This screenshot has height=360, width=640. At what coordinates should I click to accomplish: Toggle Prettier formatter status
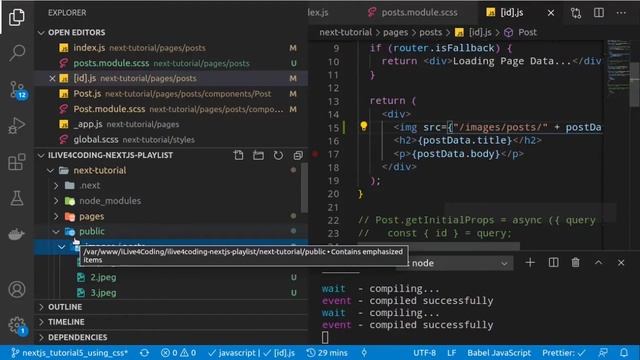pyautogui.click(x=564, y=353)
